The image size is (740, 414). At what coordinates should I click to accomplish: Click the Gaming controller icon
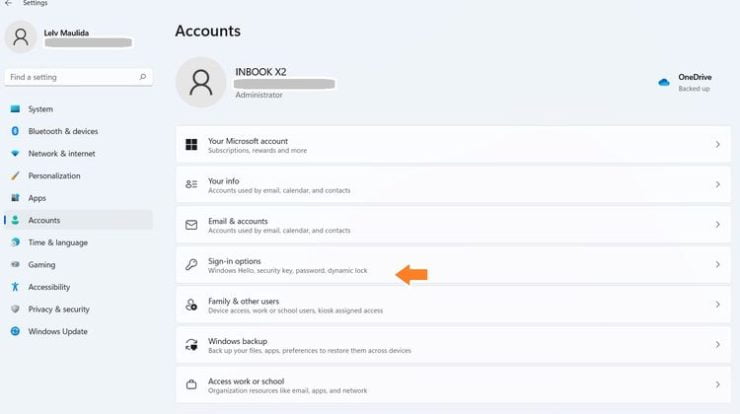pos(15,265)
